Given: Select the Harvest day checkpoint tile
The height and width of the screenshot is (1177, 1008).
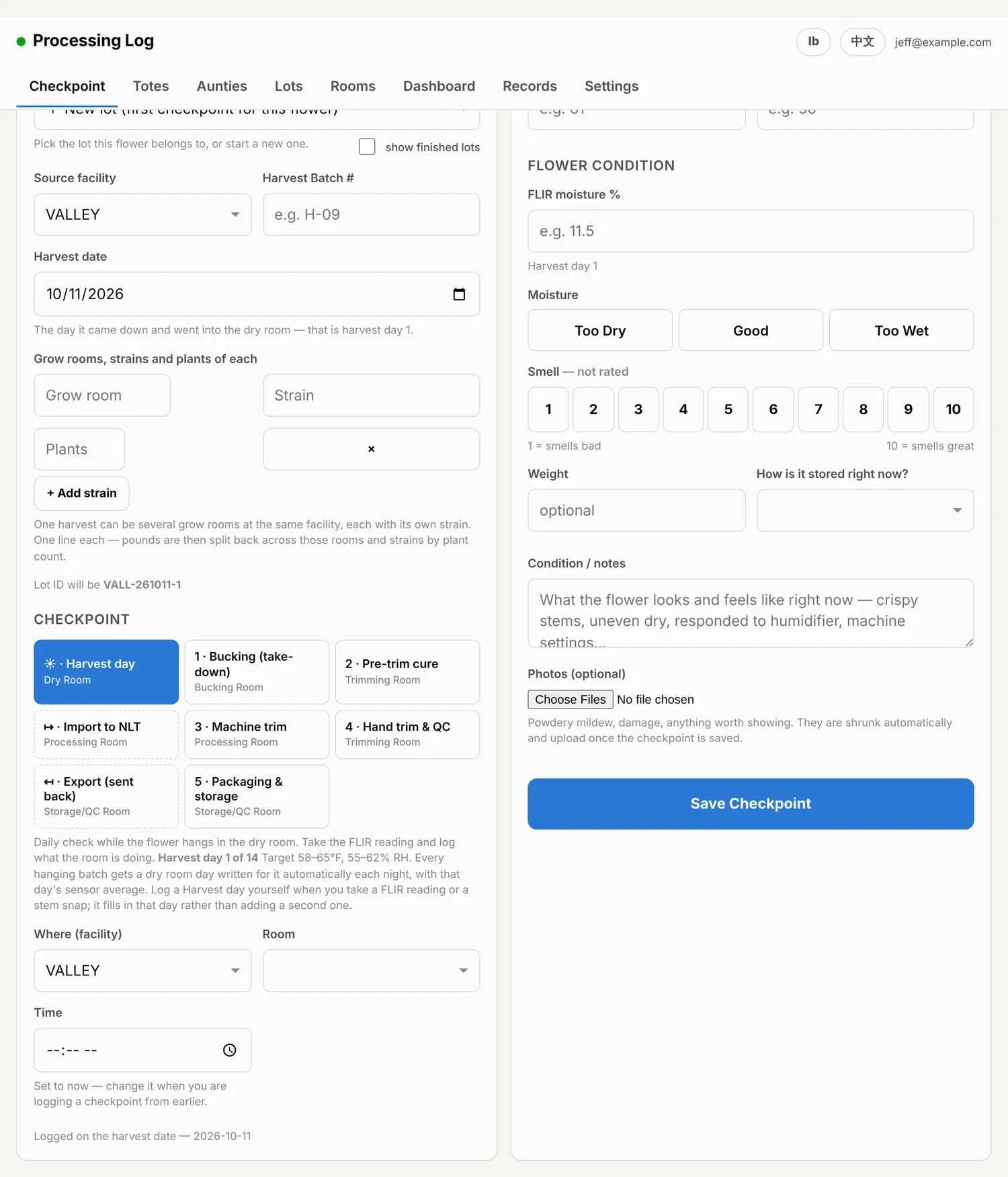Looking at the screenshot, I should (106, 672).
